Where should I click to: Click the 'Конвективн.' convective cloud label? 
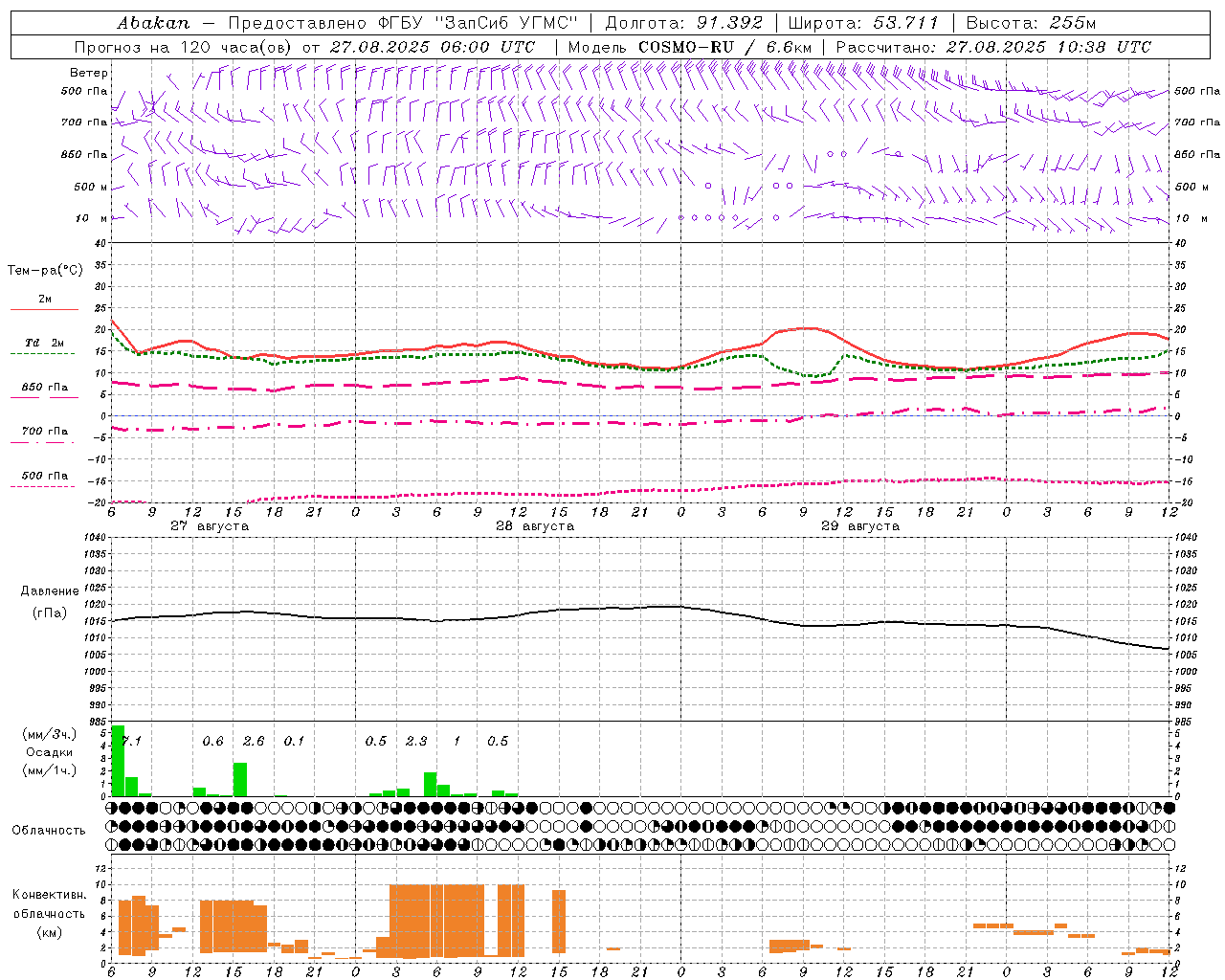pos(49,895)
